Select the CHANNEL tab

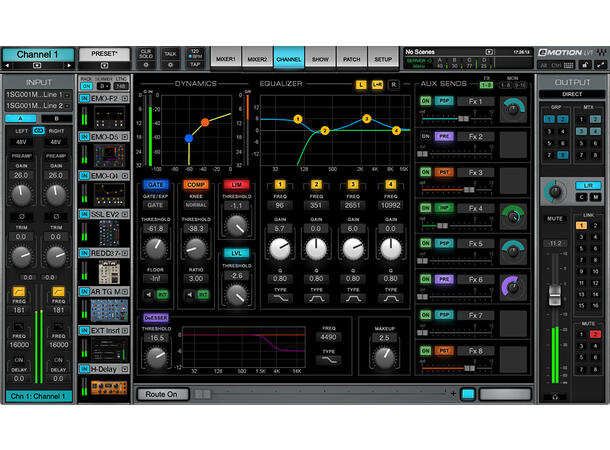click(289, 58)
